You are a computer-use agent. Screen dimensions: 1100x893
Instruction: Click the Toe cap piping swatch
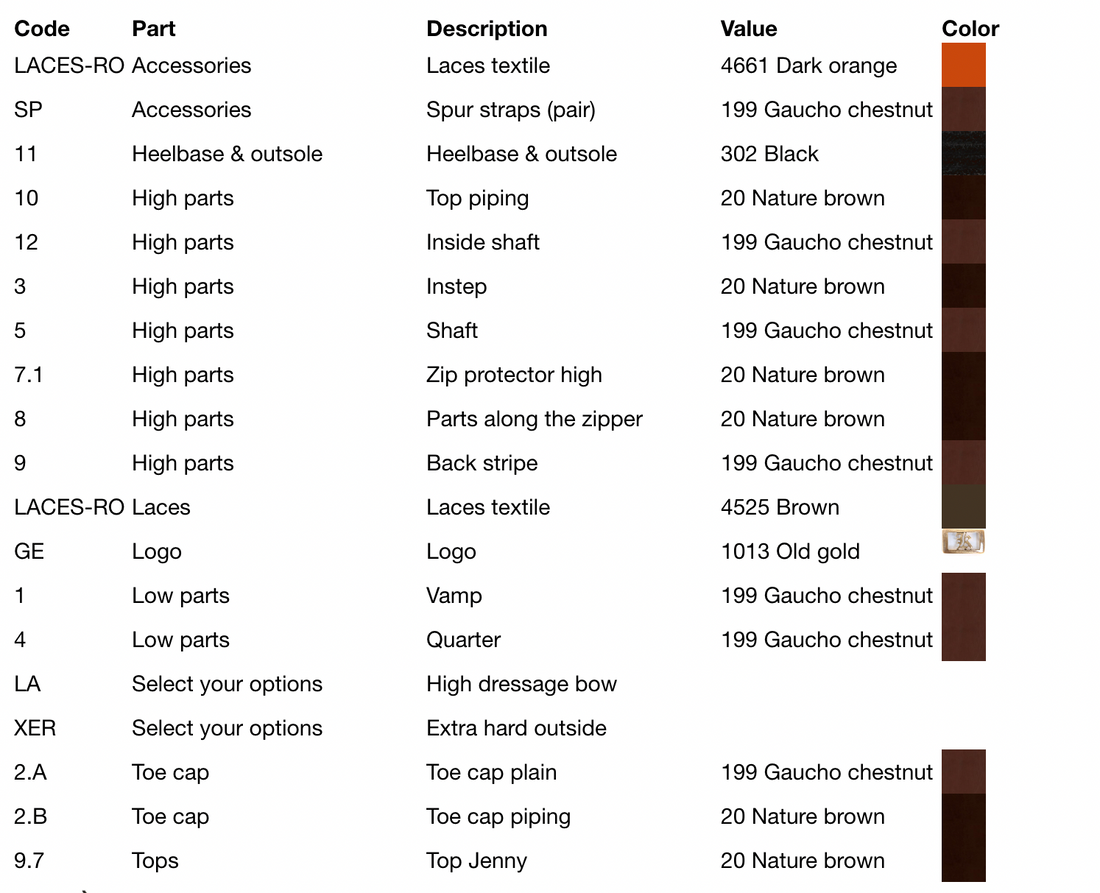[963, 816]
